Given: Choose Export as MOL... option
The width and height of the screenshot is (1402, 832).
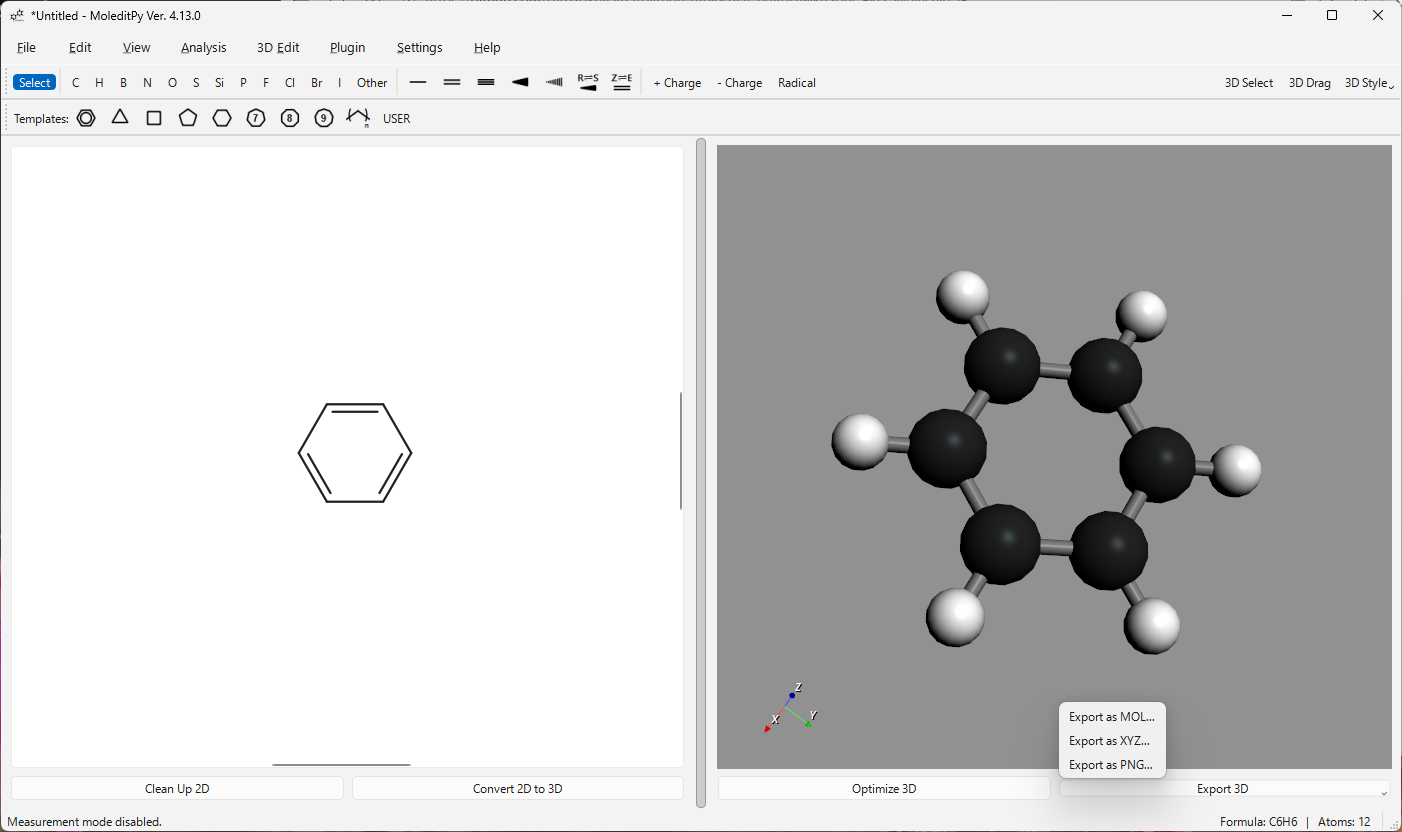Looking at the screenshot, I should point(1112,717).
